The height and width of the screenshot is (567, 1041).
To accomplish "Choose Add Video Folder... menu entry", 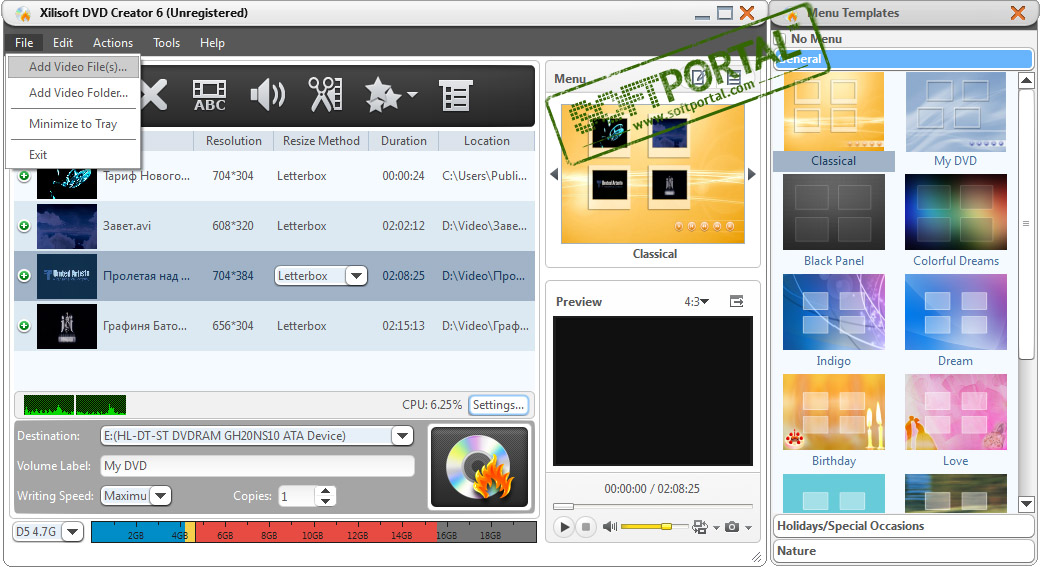I will coord(74,93).
